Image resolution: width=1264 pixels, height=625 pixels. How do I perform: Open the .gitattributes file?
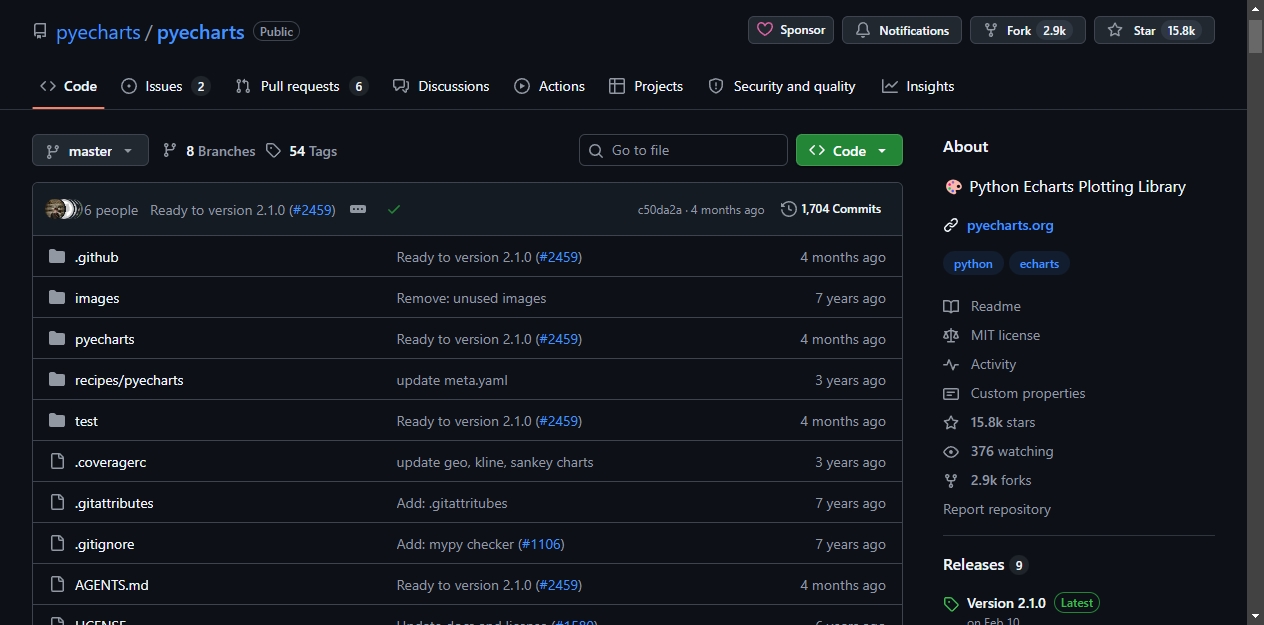114,503
